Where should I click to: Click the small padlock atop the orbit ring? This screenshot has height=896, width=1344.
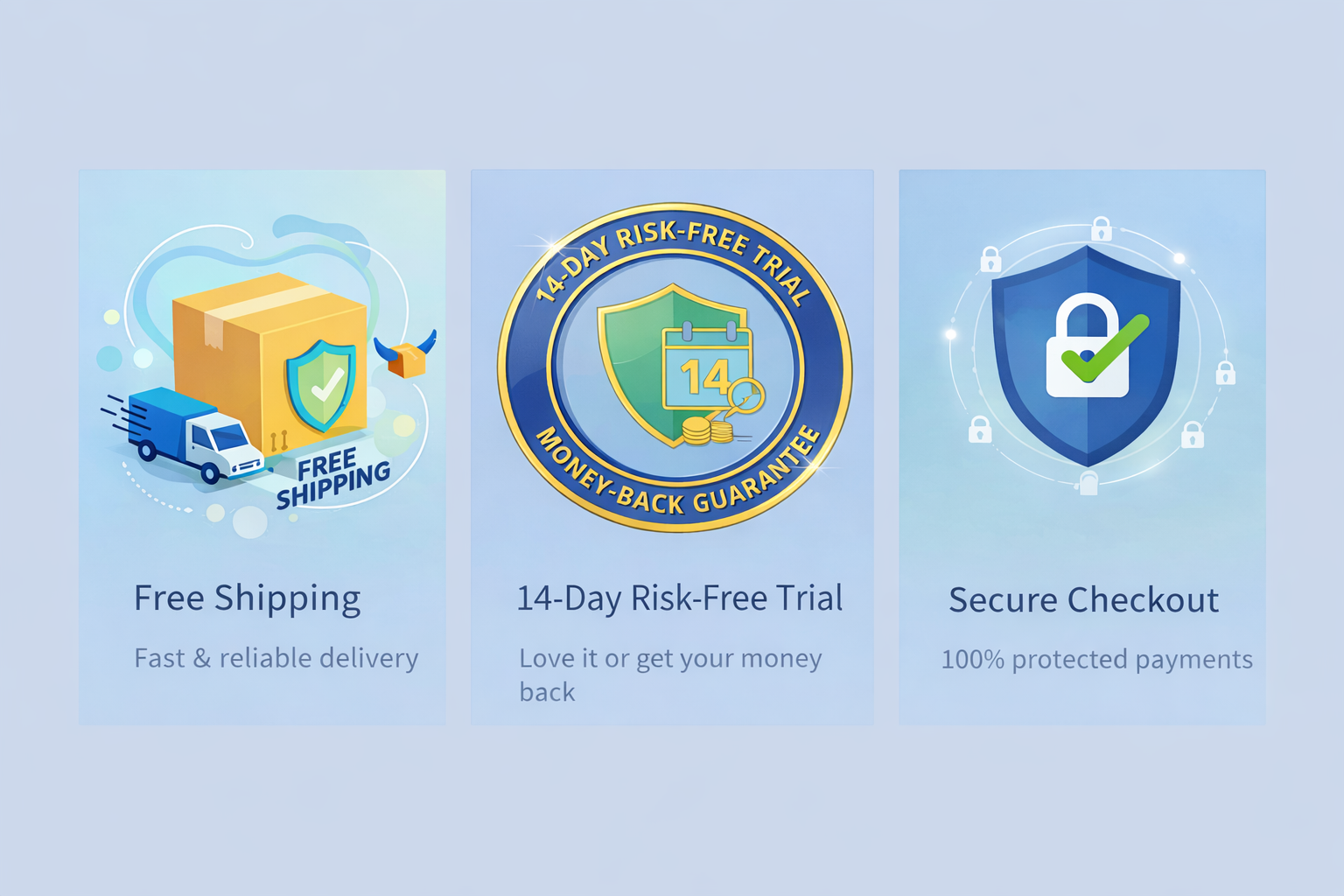point(1102,228)
